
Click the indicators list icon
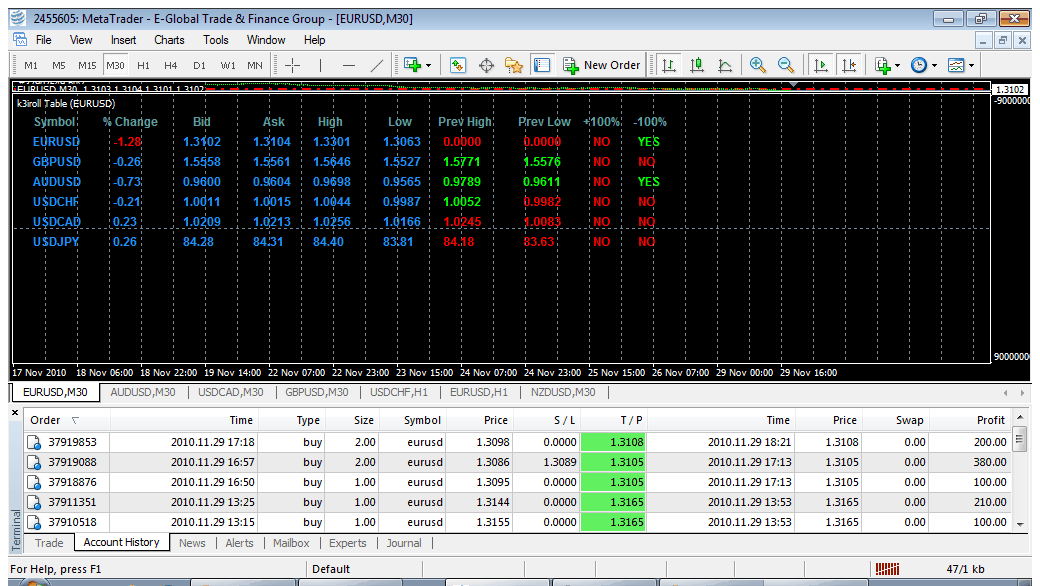click(x=882, y=65)
